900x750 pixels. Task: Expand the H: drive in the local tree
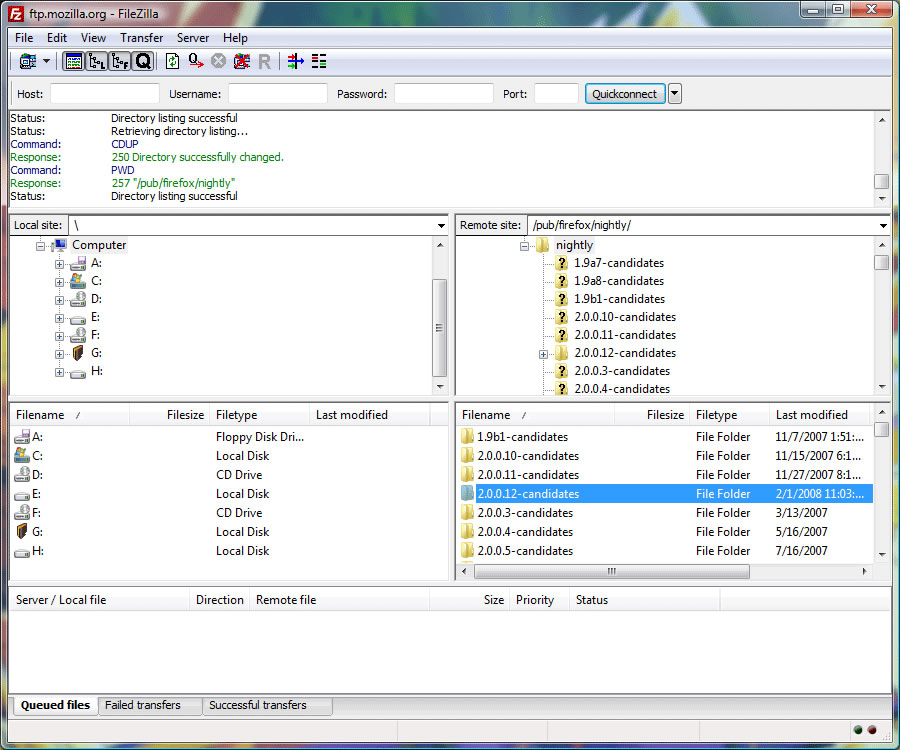click(59, 372)
